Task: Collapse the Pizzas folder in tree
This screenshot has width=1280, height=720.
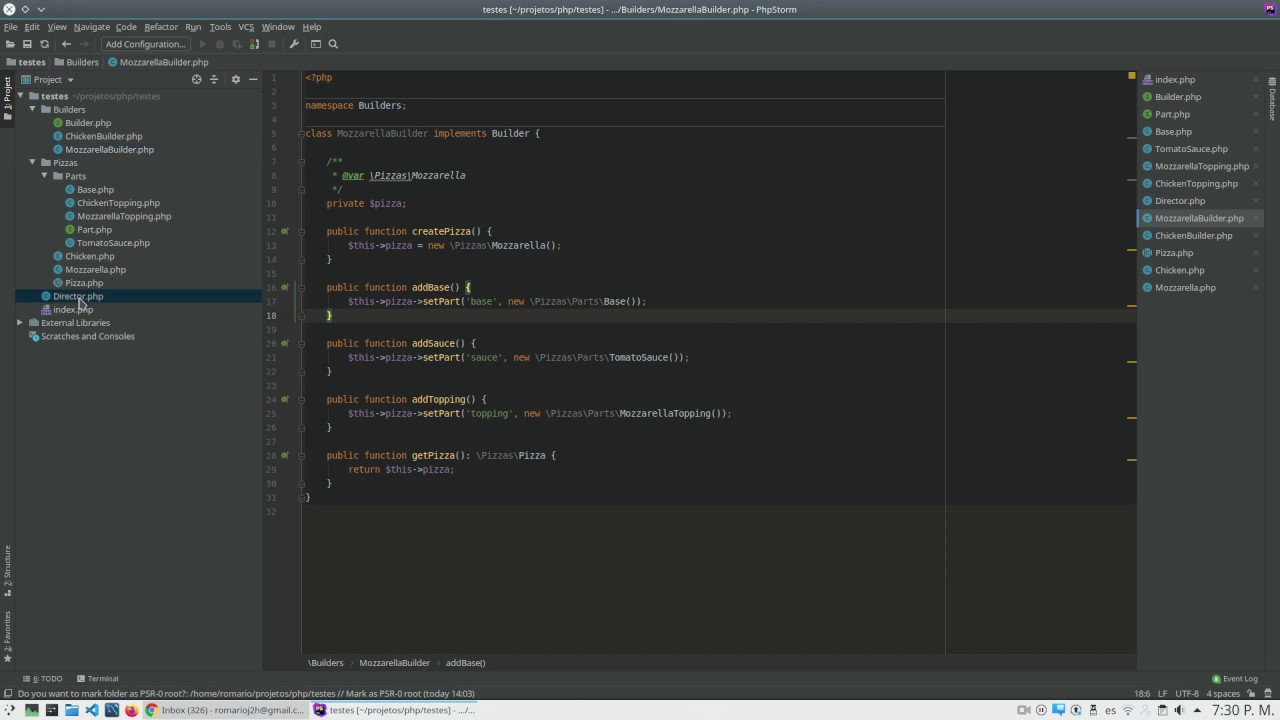Action: tap(32, 162)
